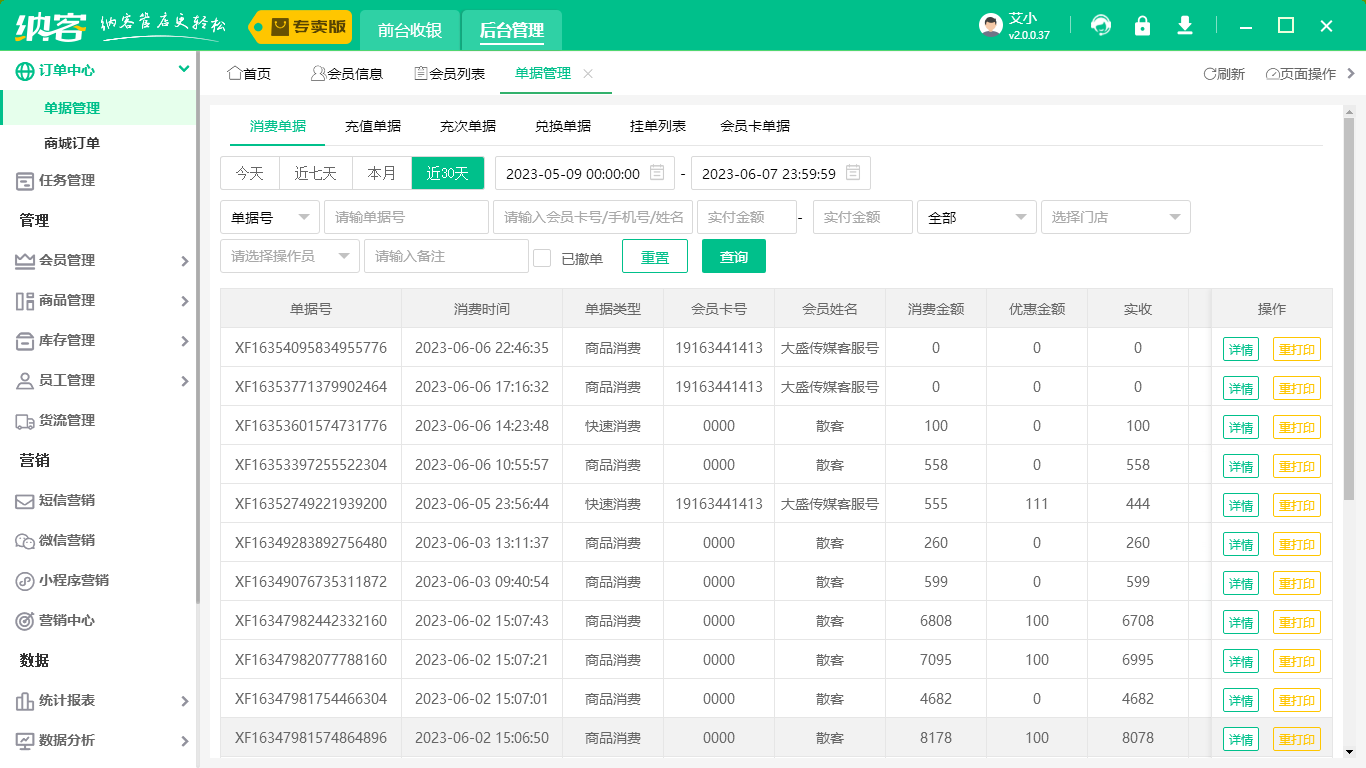1366x768 pixels.
Task: Click the customer service headset icon
Action: pyautogui.click(x=1100, y=25)
